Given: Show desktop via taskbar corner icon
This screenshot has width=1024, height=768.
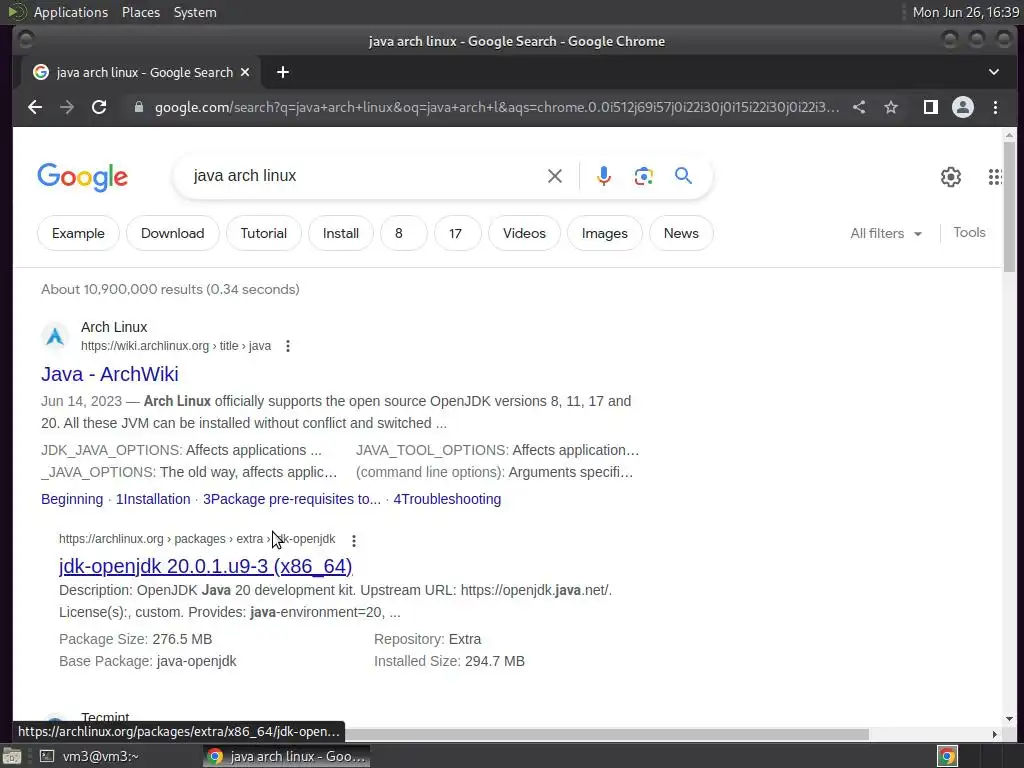Looking at the screenshot, I should point(12,756).
